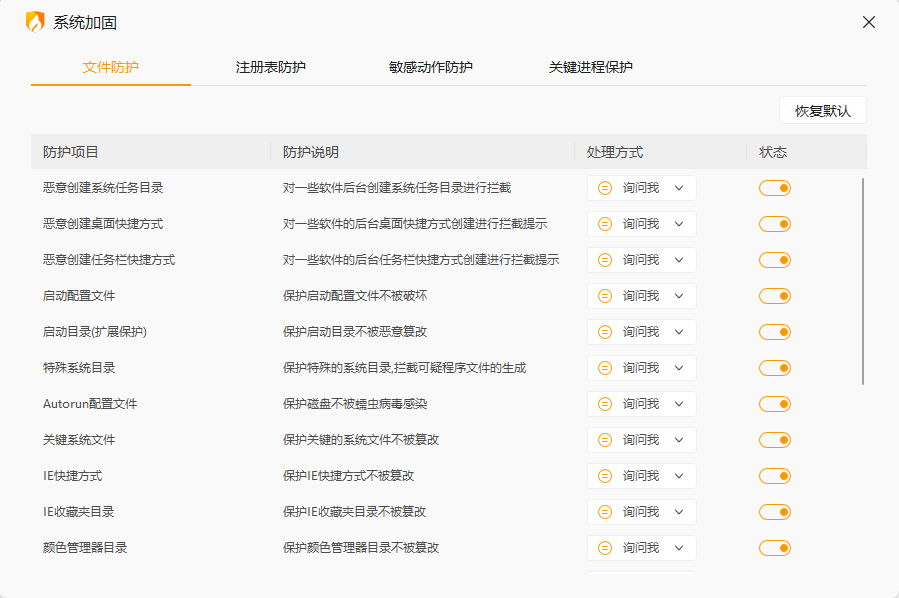Click the ask-me icon in 关键系统文件 row
Screen dimensions: 899x598
coord(605,440)
